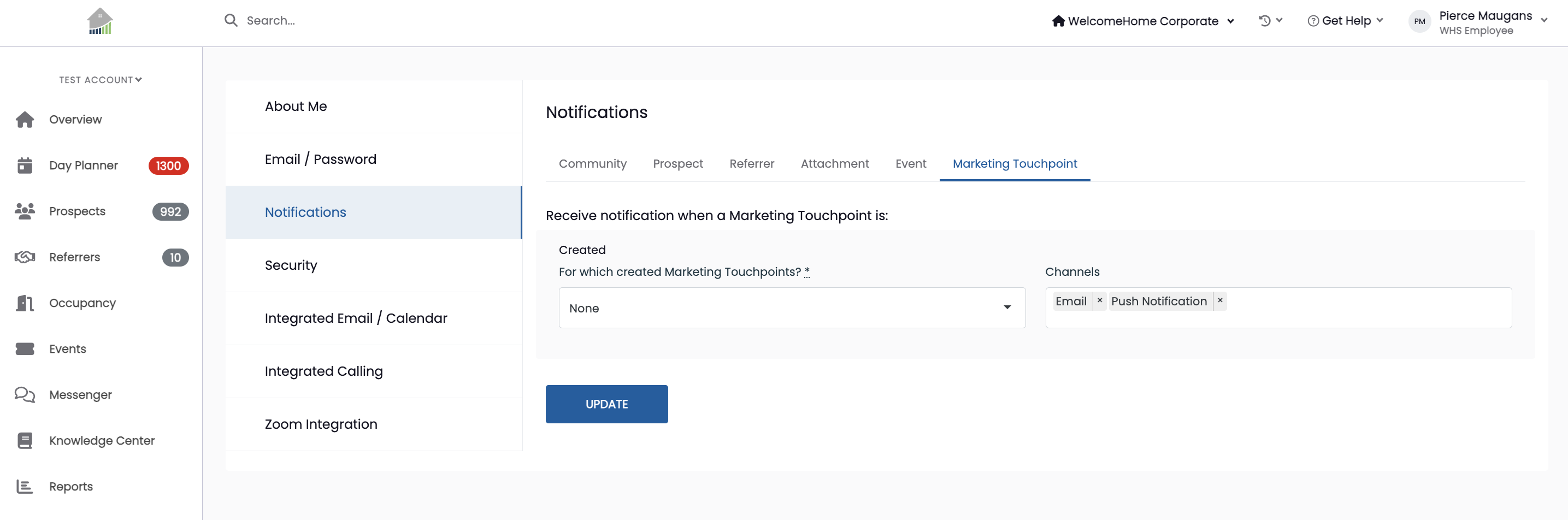Click the Push Notification tag label
Image resolution: width=1568 pixels, height=520 pixels.
[1159, 302]
